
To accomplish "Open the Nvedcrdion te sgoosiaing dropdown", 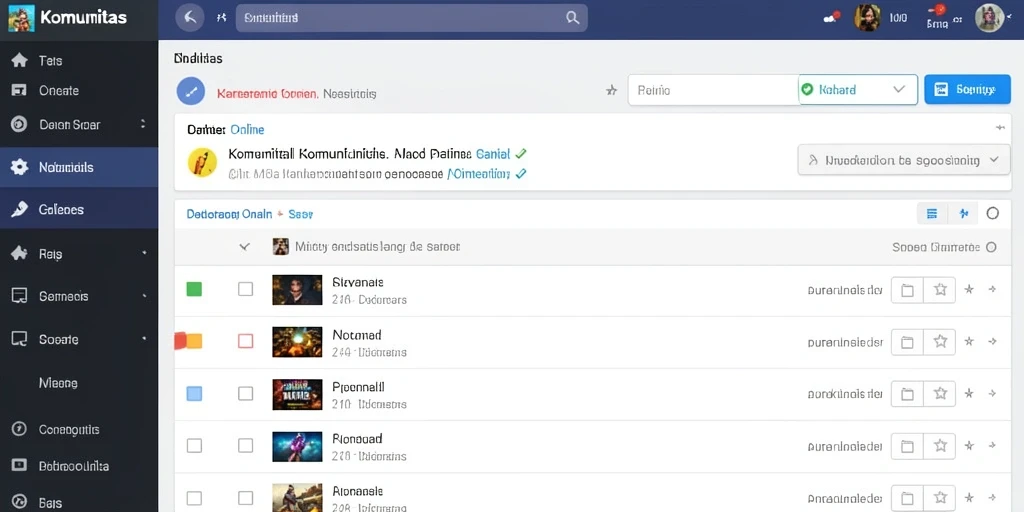I will tap(904, 159).
